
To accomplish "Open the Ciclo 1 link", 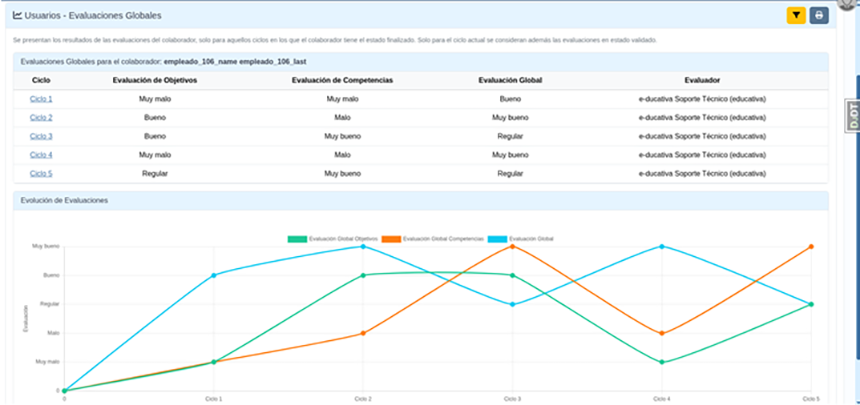I will coord(41,99).
